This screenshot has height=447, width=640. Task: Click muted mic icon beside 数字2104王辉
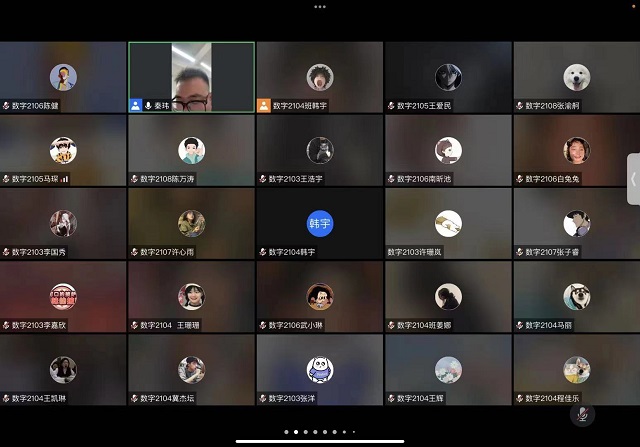tap(391, 399)
